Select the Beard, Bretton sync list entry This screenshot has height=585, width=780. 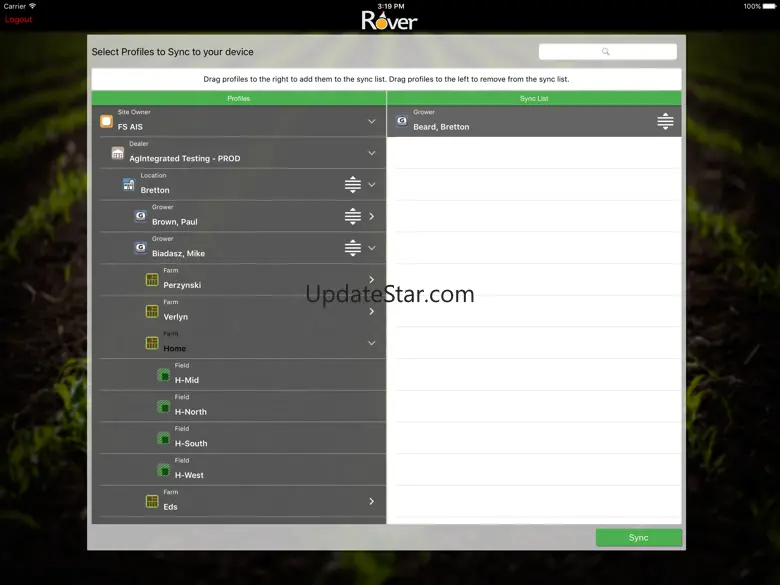(534, 121)
